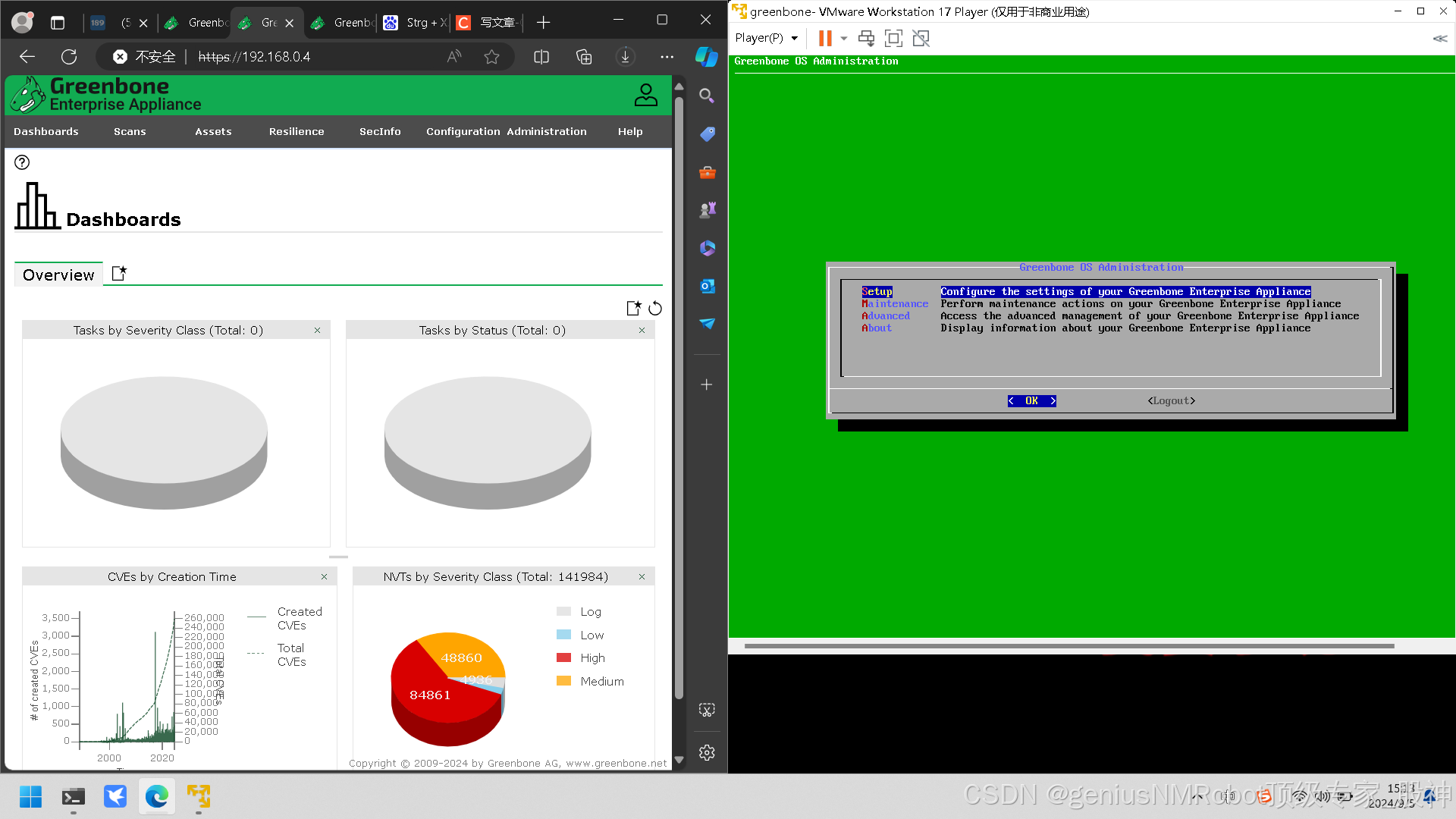
Task: Open the Scans menu
Action: point(130,131)
